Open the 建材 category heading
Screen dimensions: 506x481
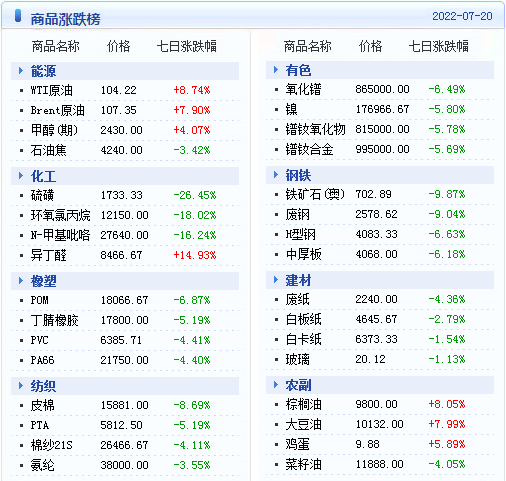[298, 280]
